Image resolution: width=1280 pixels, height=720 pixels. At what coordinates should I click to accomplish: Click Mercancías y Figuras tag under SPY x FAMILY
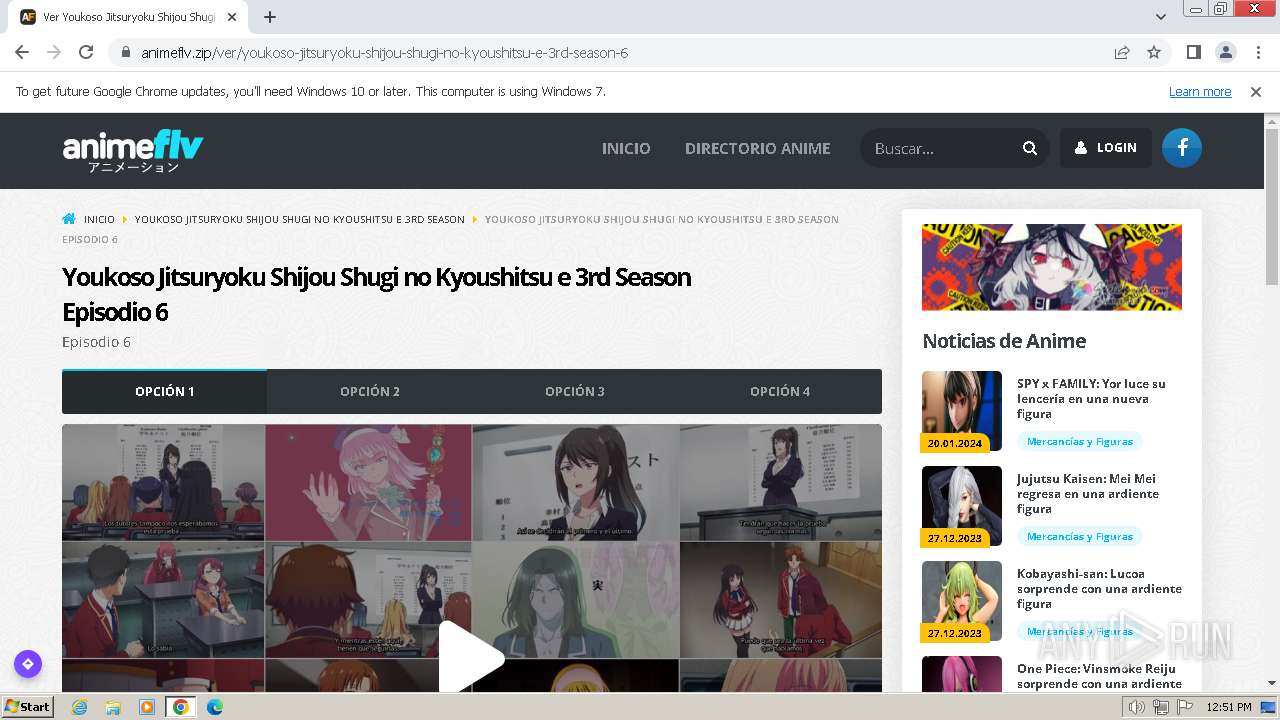coord(1080,441)
